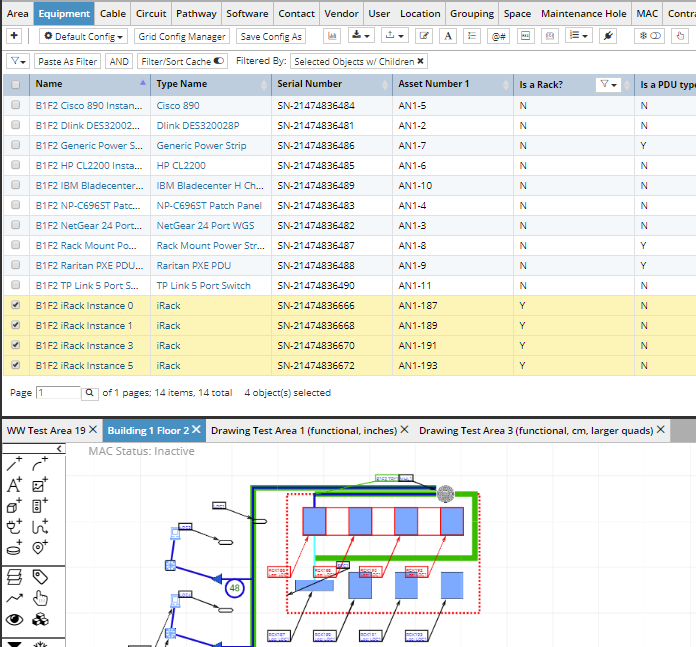The width and height of the screenshot is (696, 647).
Task: Click the Page number input field
Action: coord(58,393)
